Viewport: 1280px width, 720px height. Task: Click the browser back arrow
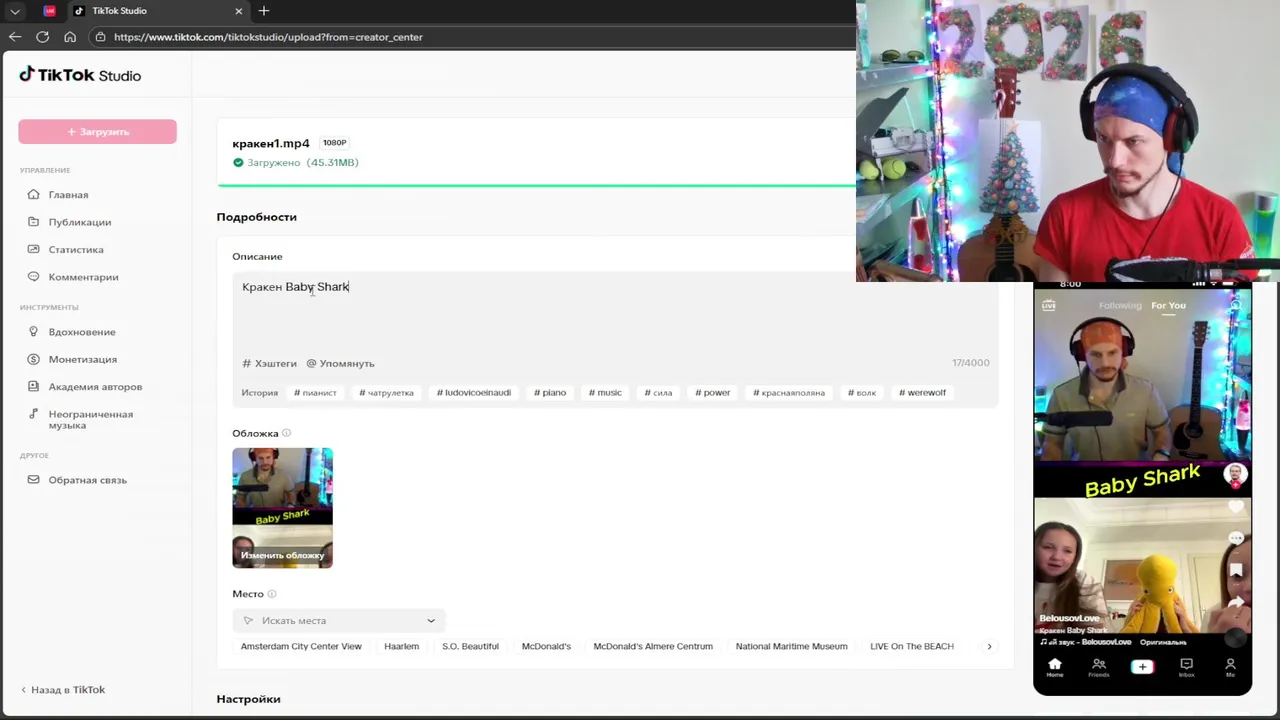(x=14, y=37)
